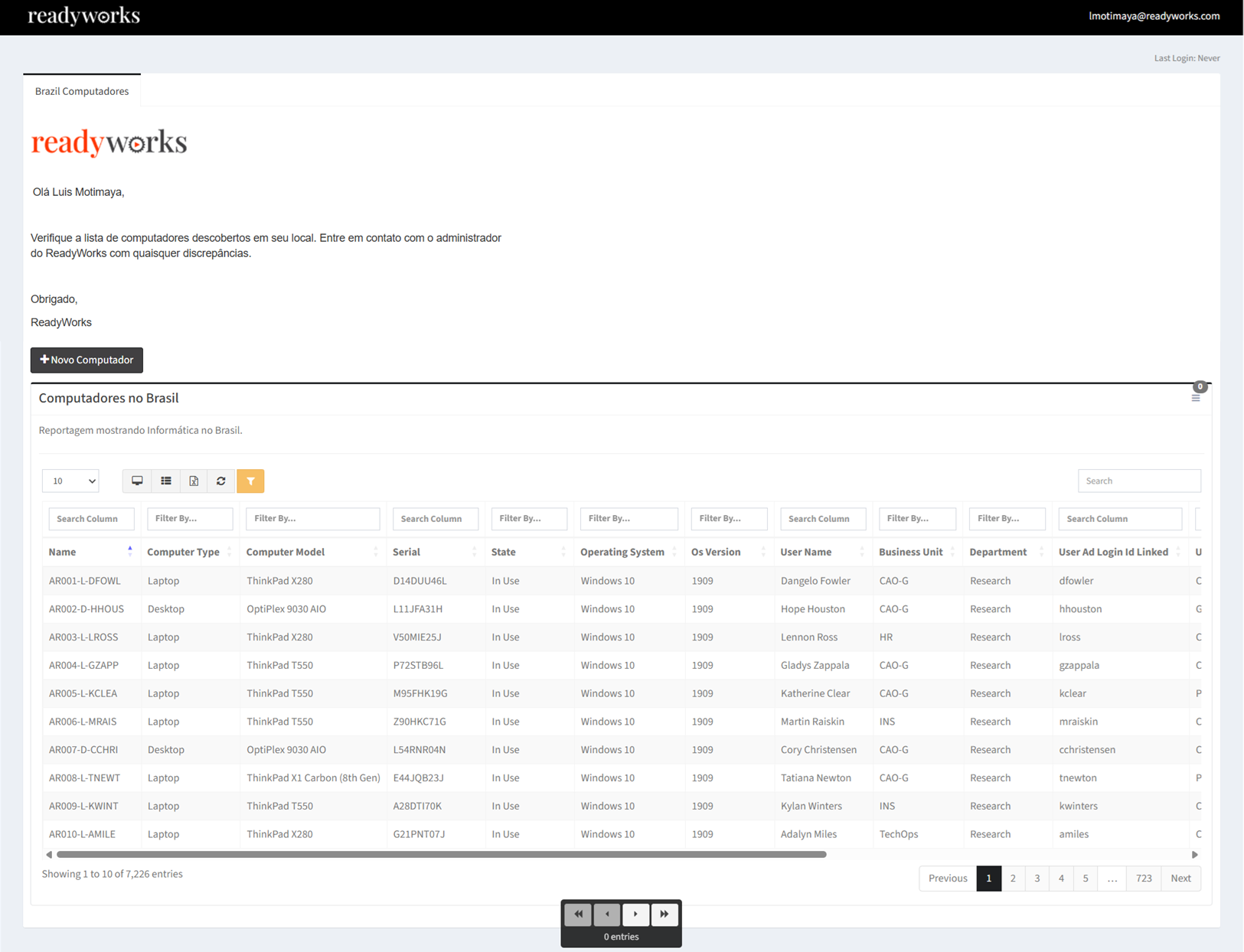Click the plus Novo Computador button

(87, 360)
